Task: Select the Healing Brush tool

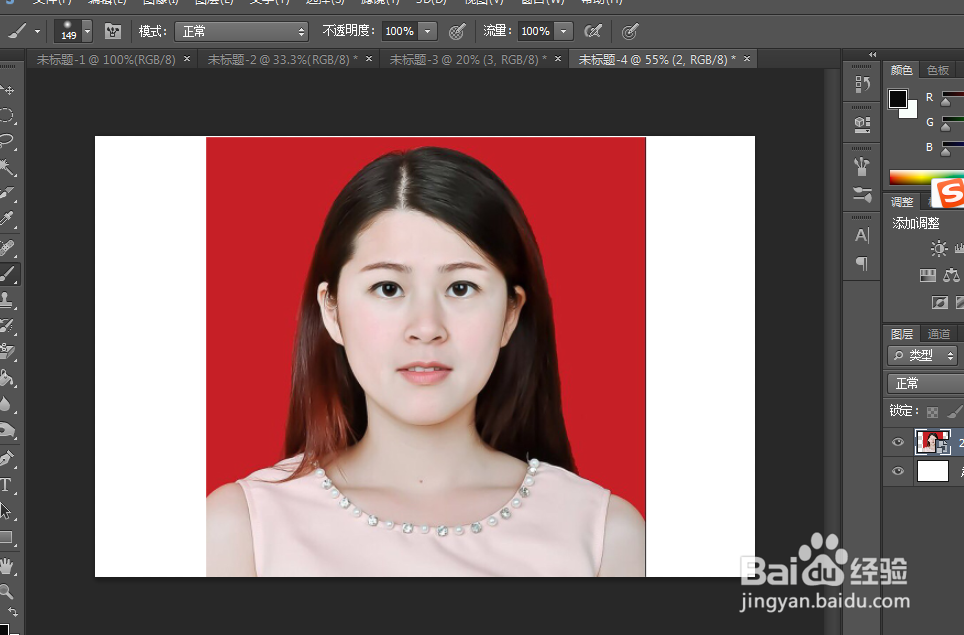Action: tap(7, 247)
